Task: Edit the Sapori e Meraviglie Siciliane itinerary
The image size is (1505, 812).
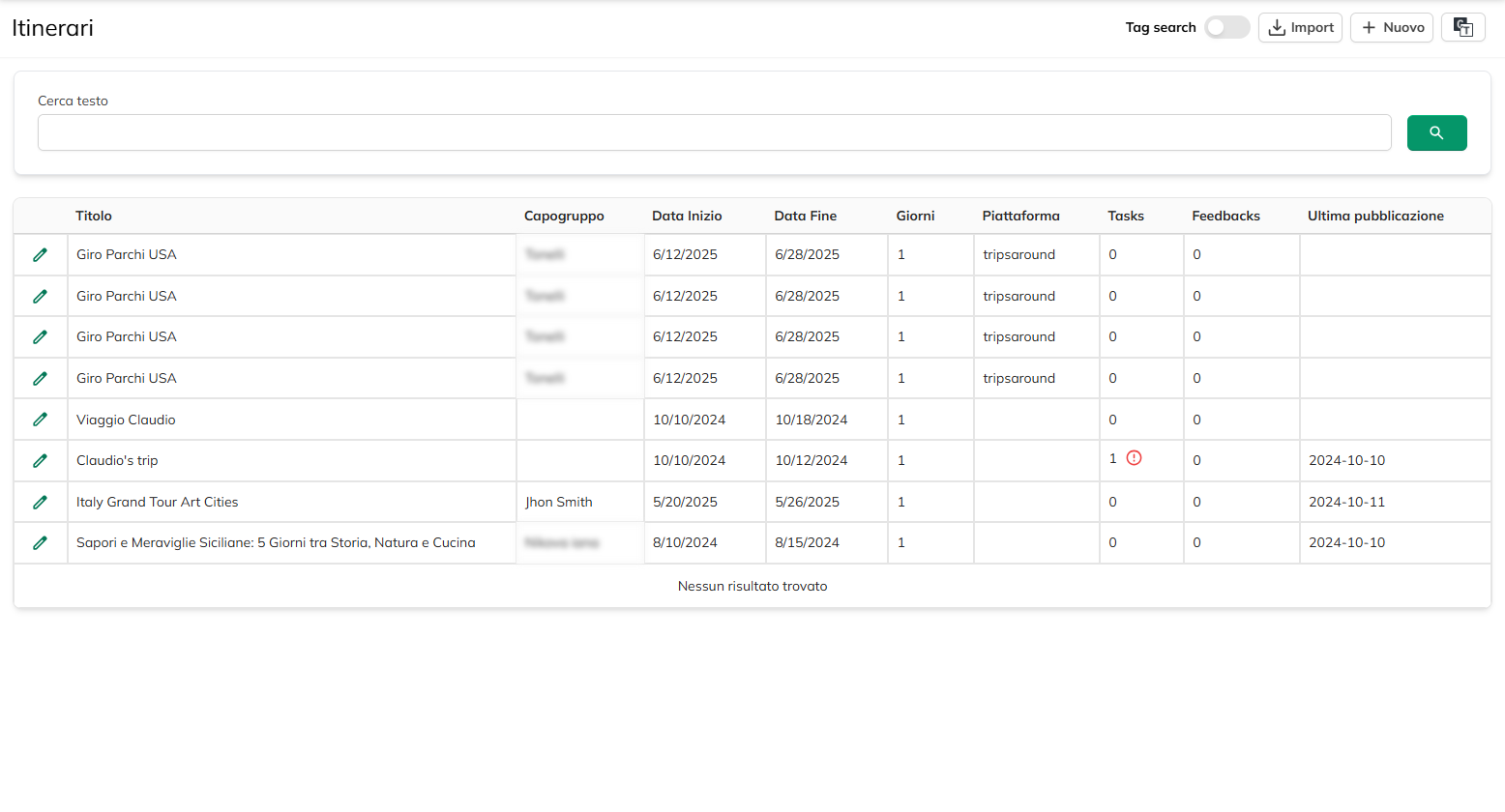Action: 40,543
